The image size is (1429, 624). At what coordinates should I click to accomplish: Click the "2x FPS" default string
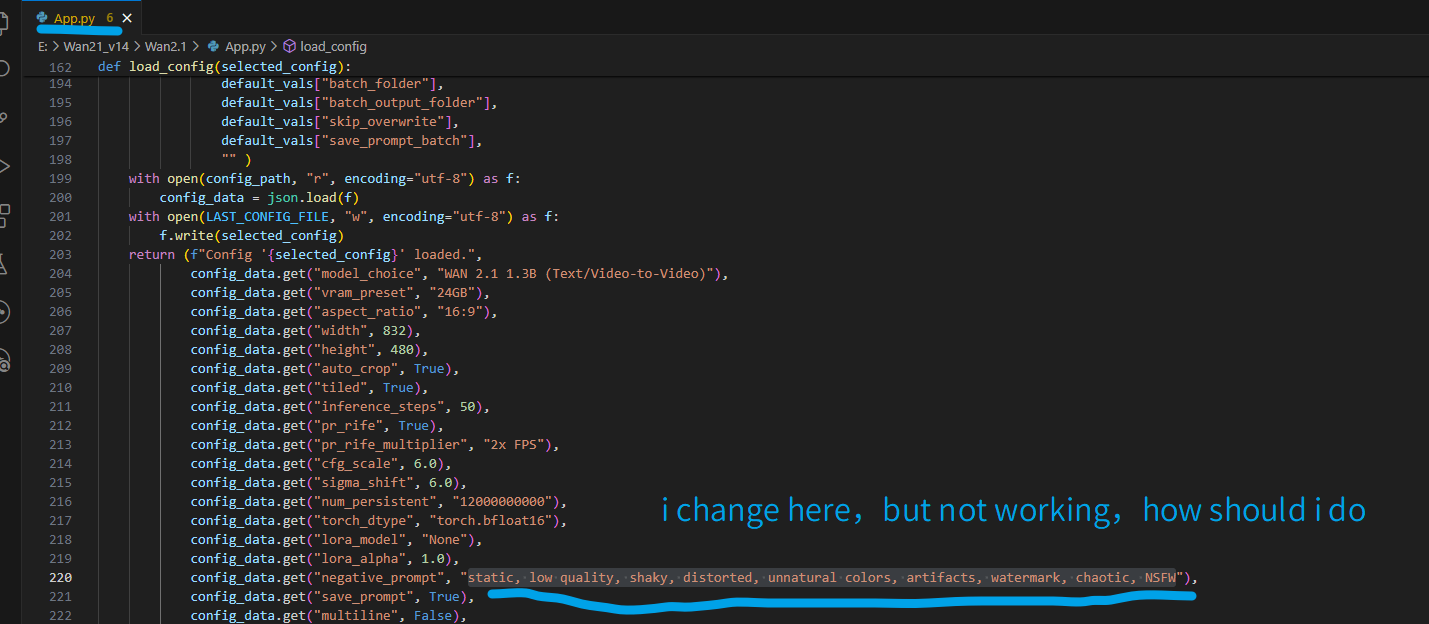tap(514, 445)
